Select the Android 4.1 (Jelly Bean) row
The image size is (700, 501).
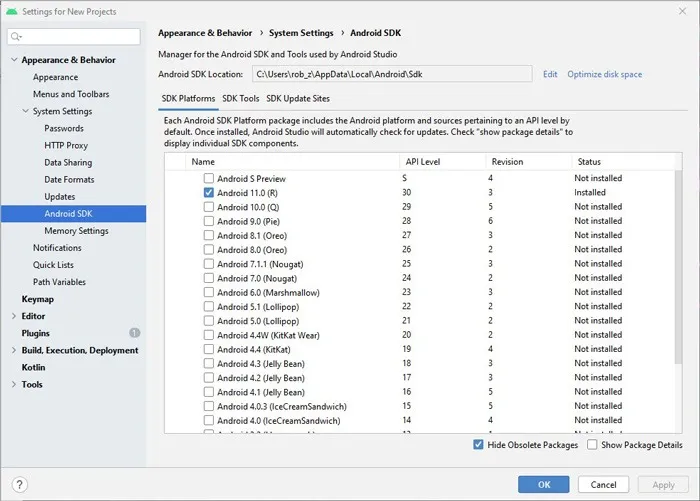(420, 392)
